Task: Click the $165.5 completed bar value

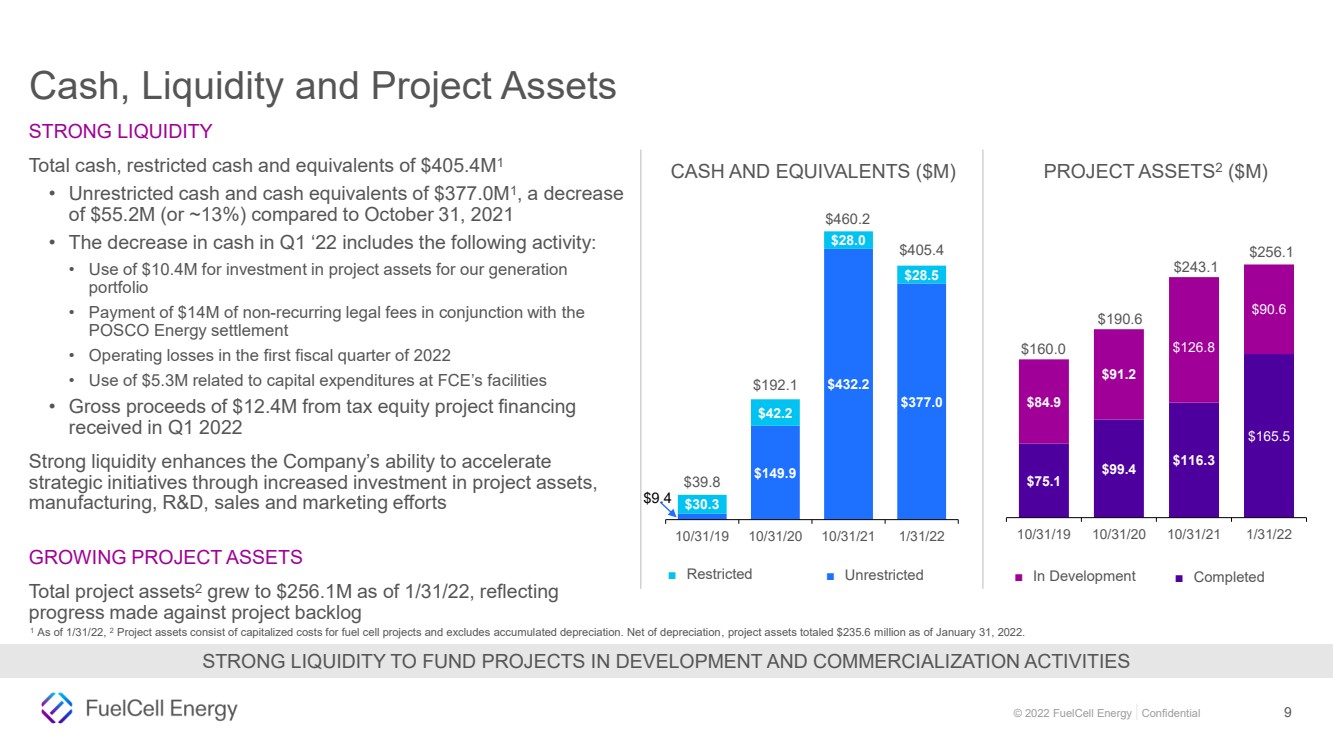Action: pos(1269,436)
